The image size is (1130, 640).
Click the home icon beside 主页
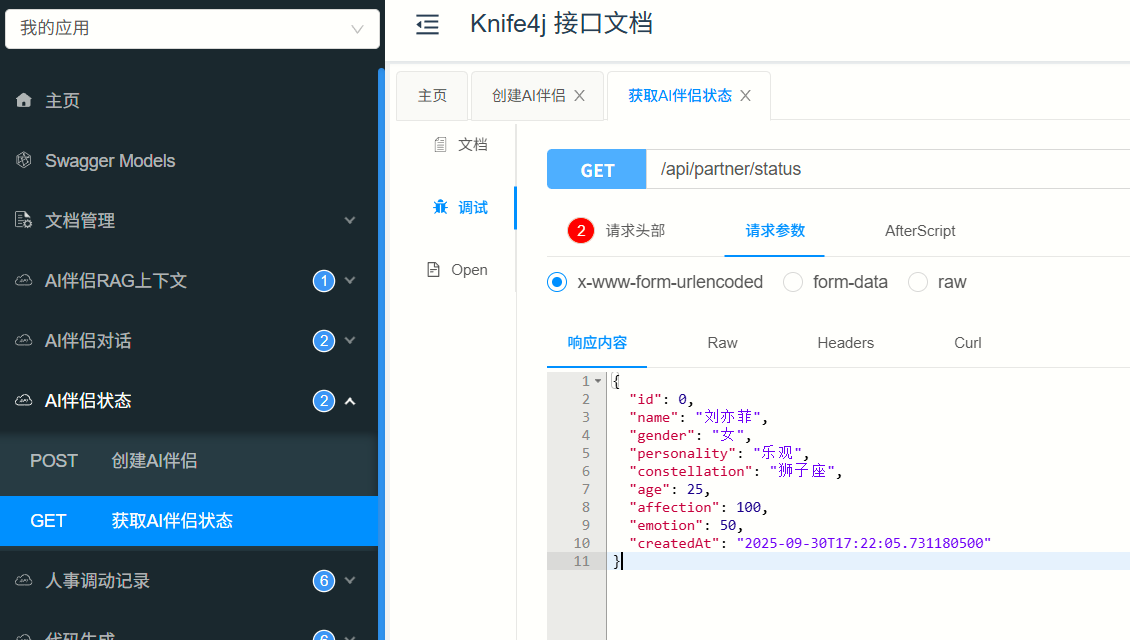(24, 100)
